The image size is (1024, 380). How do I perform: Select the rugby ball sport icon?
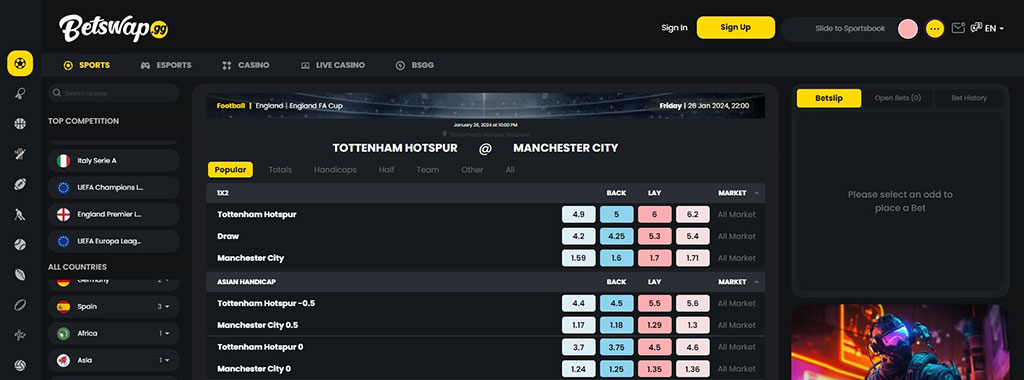pos(20,274)
